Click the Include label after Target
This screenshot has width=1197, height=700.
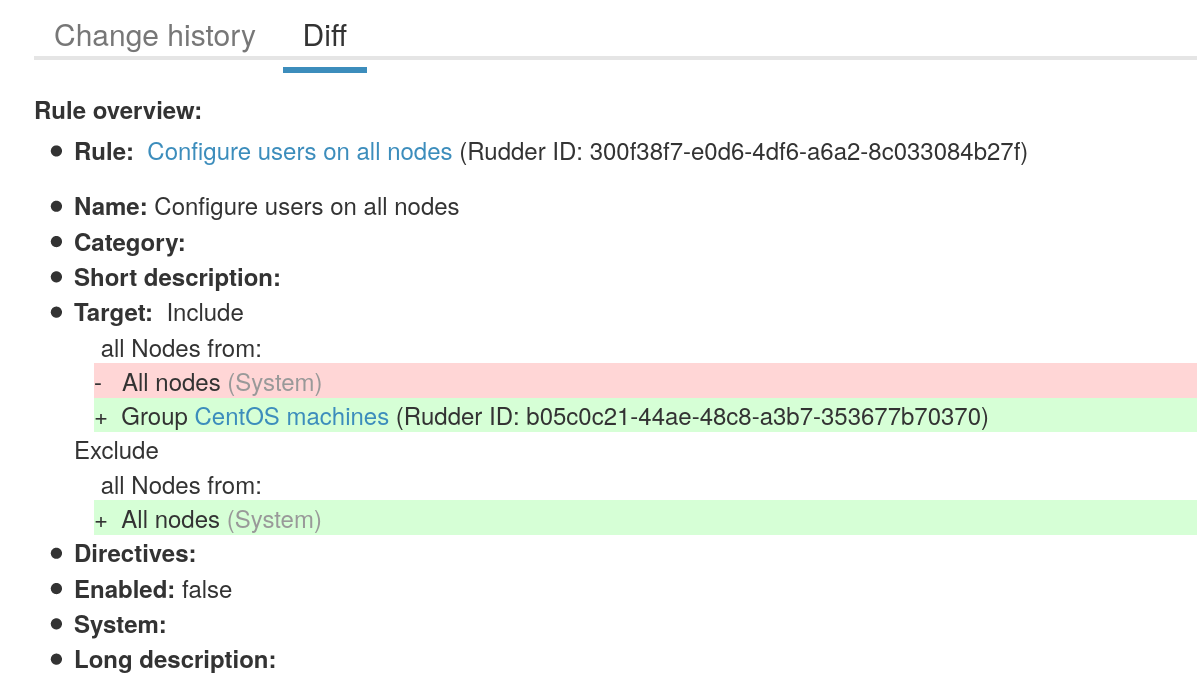tap(205, 312)
